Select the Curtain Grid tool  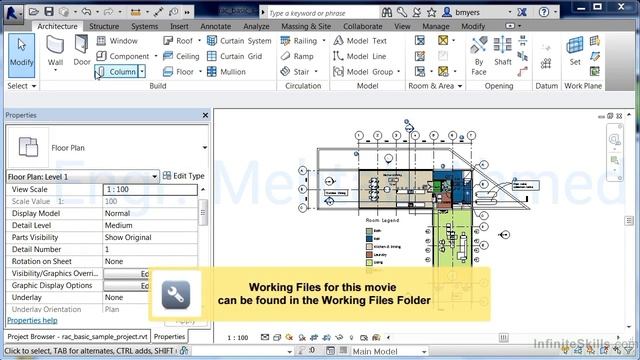coord(234,56)
